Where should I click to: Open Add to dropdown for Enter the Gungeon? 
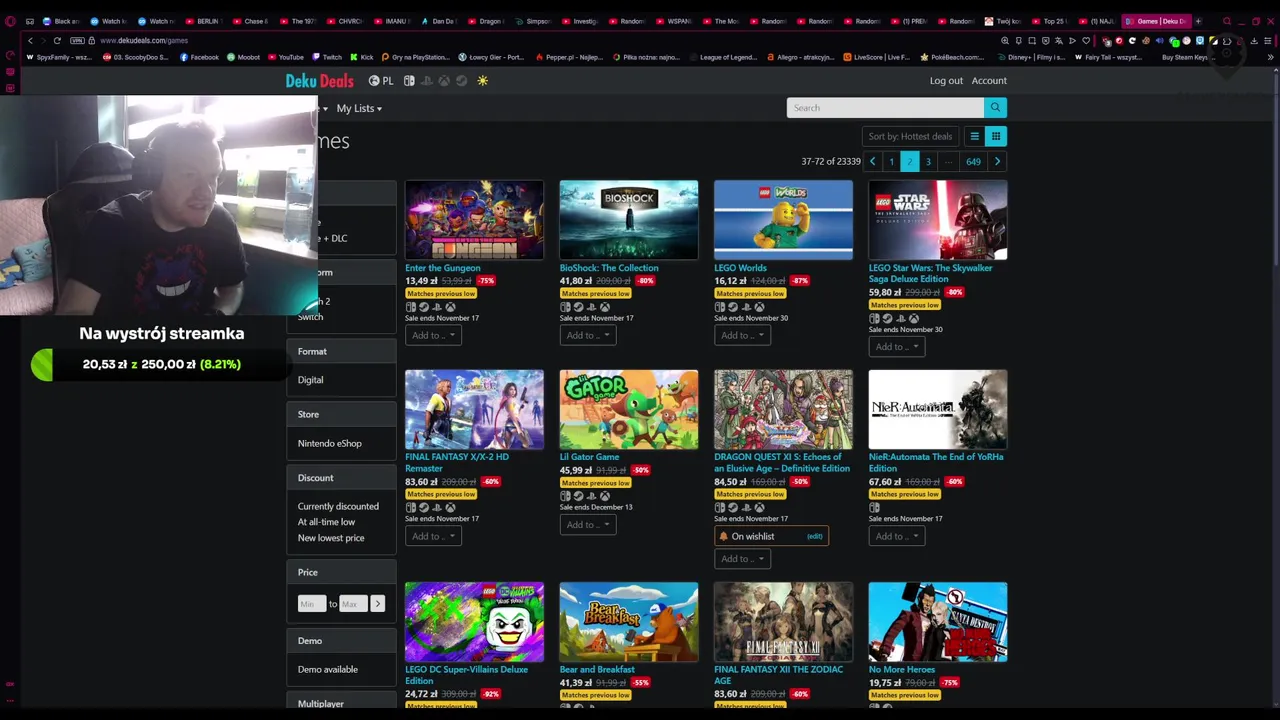[x=433, y=335]
